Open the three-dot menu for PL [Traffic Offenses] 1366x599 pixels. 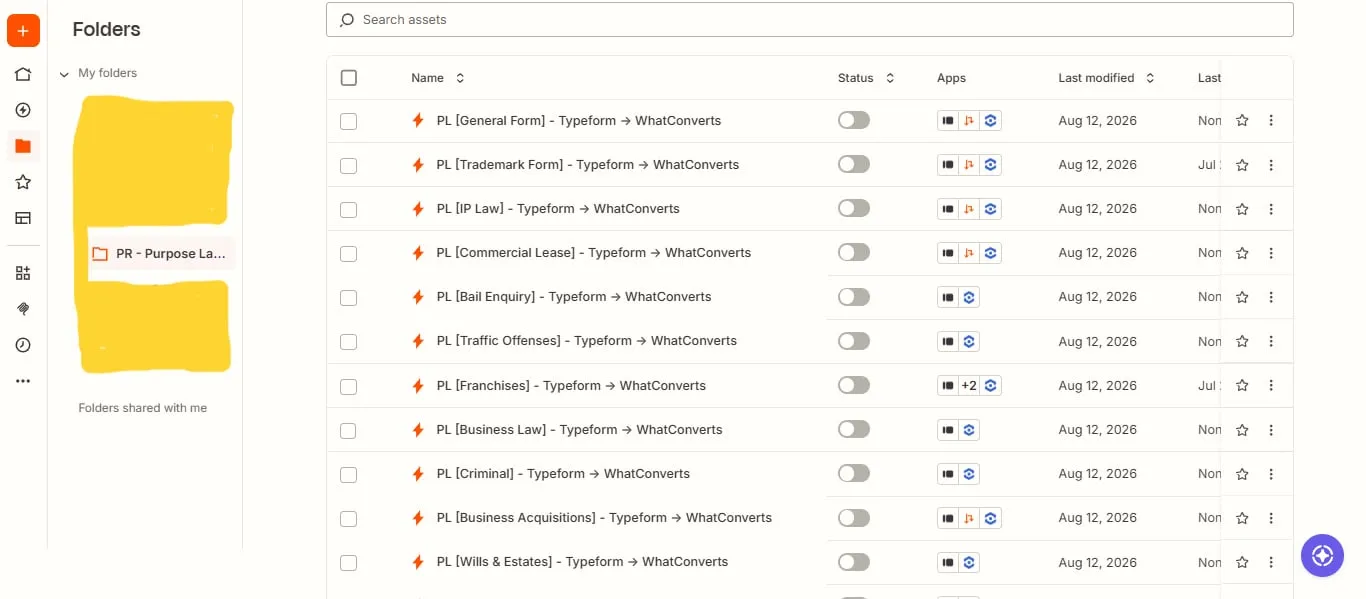point(1271,341)
